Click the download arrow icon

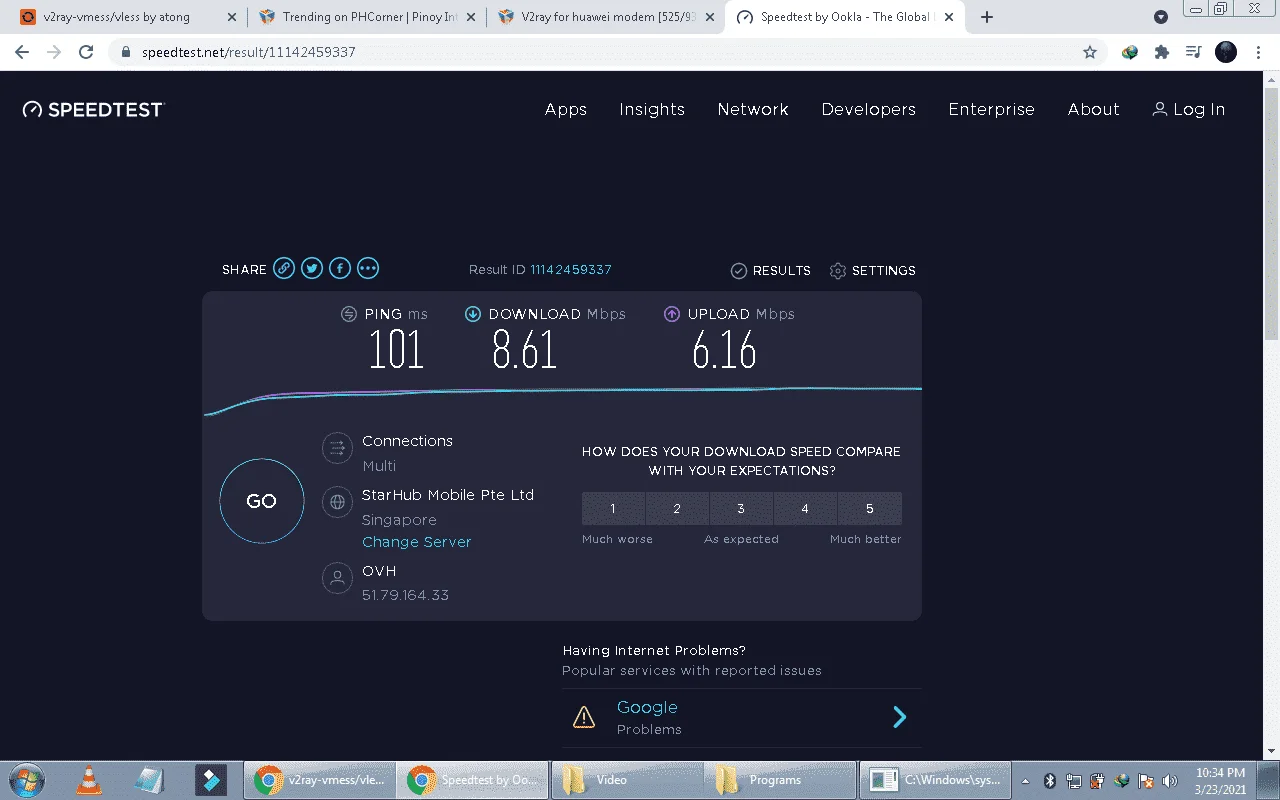(x=473, y=314)
